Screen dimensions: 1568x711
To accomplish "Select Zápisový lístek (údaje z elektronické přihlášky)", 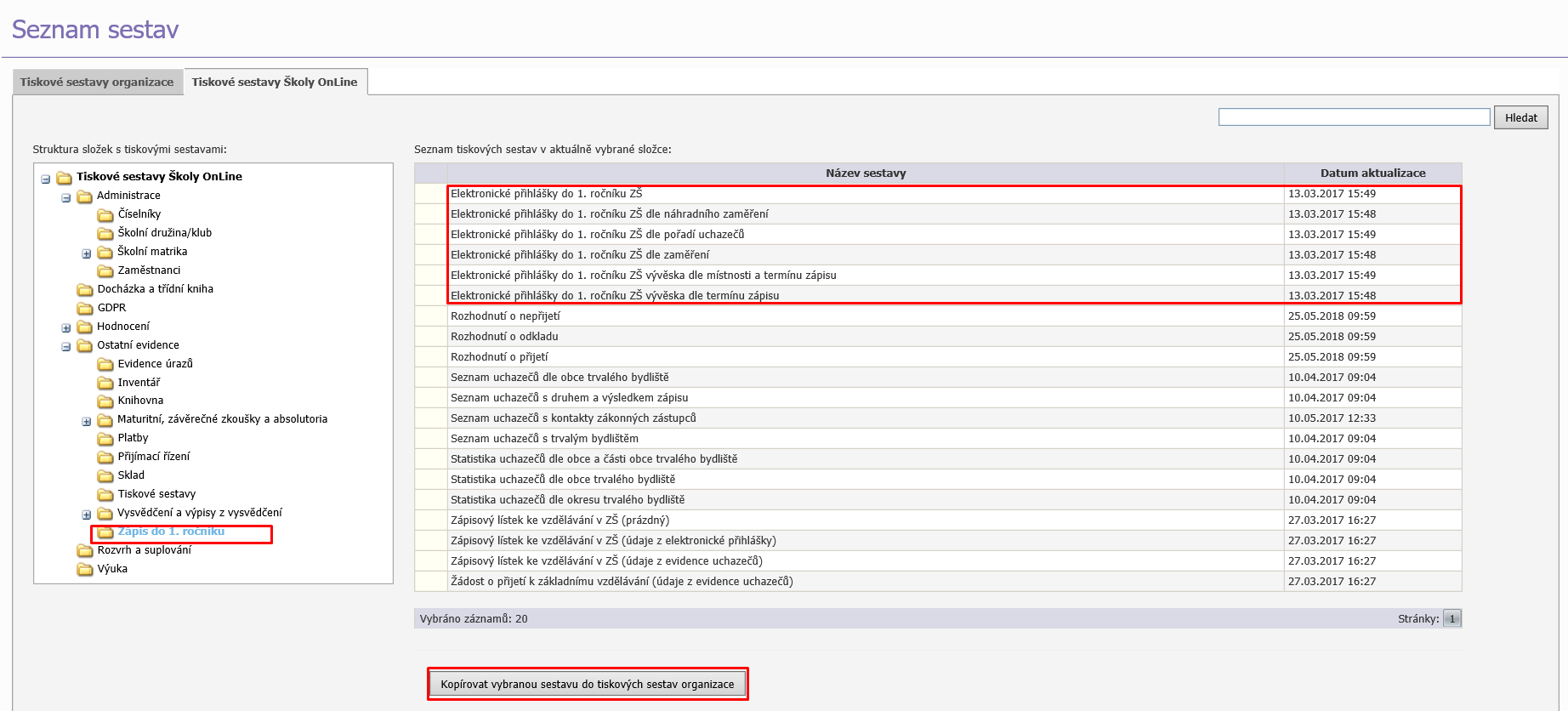I will 938,541.
